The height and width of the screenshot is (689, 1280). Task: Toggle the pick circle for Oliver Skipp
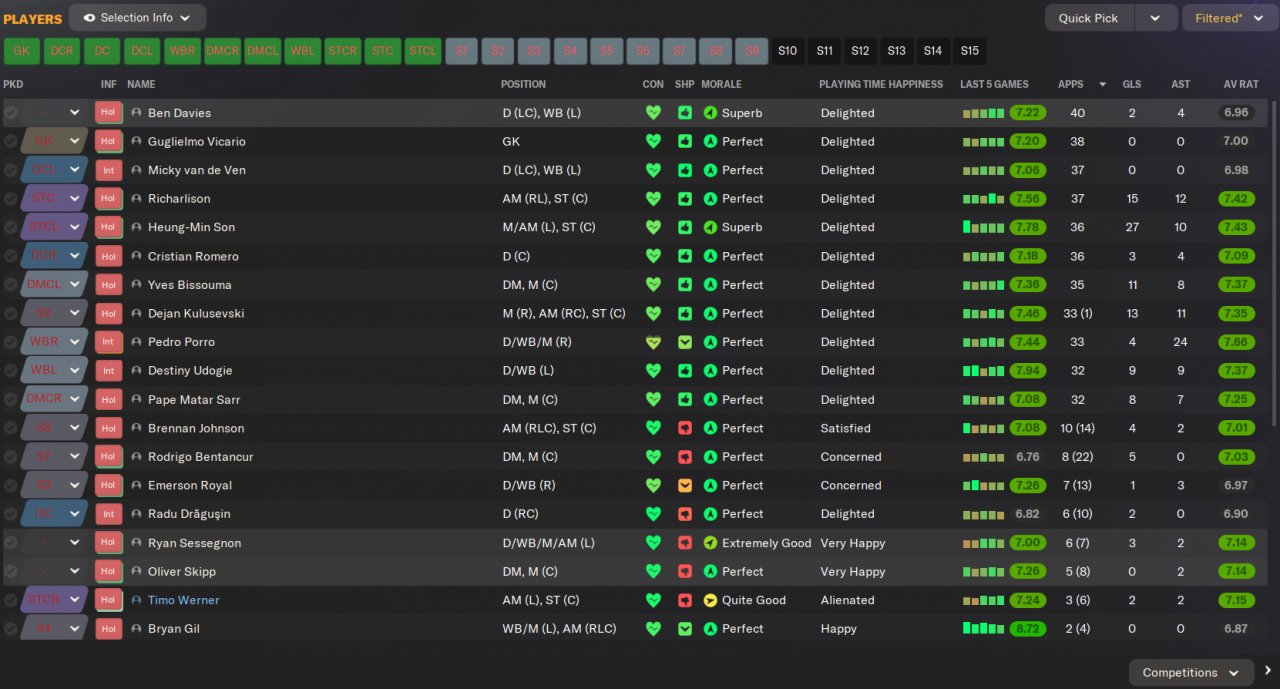(11, 571)
